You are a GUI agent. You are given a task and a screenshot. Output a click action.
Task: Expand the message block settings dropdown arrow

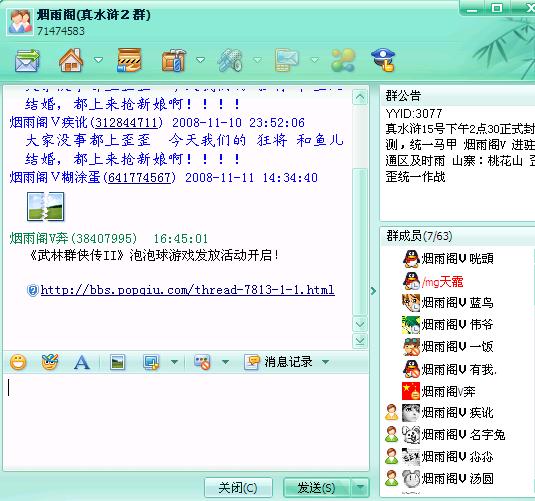[x=225, y=362]
